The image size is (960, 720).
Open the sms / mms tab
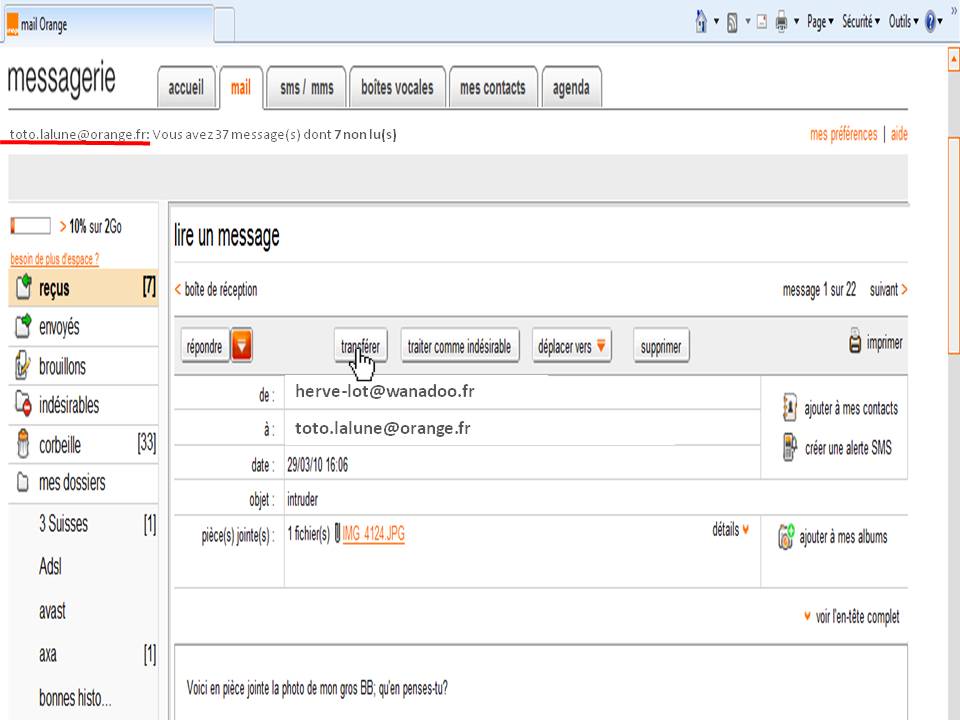point(307,88)
